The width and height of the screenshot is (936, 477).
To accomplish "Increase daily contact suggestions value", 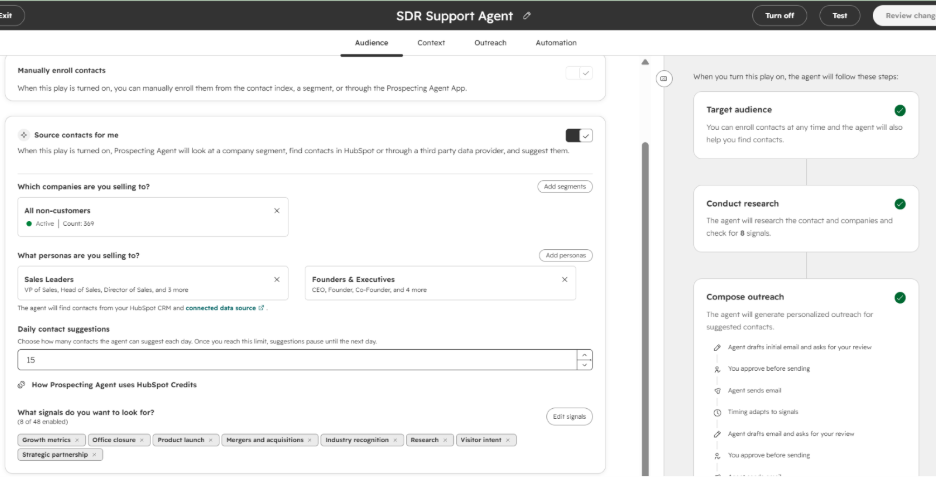I will point(584,355).
